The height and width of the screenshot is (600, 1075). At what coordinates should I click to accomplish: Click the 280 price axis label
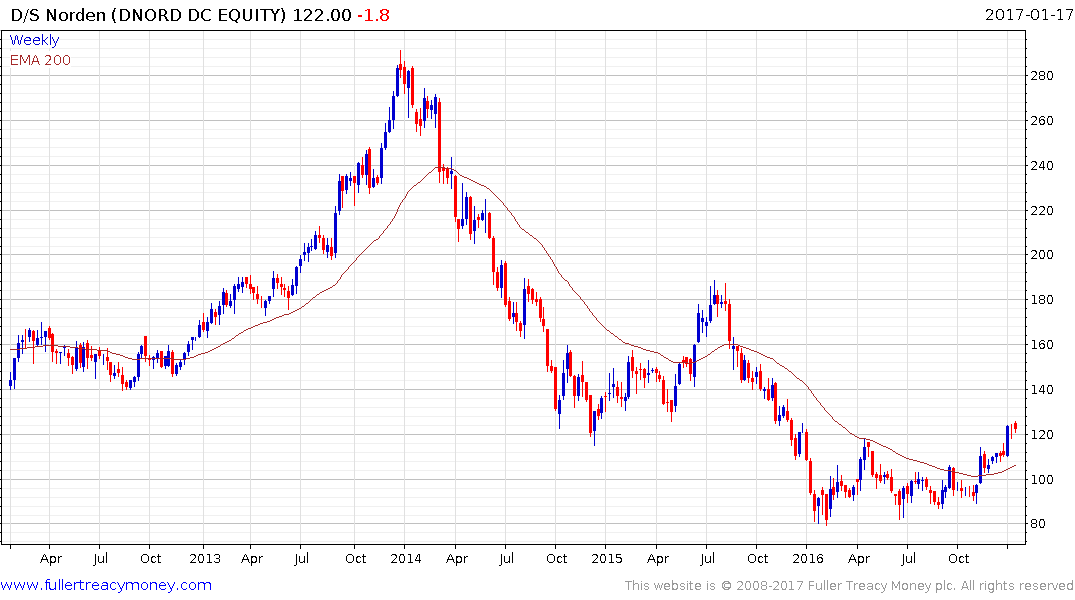tap(1042, 75)
